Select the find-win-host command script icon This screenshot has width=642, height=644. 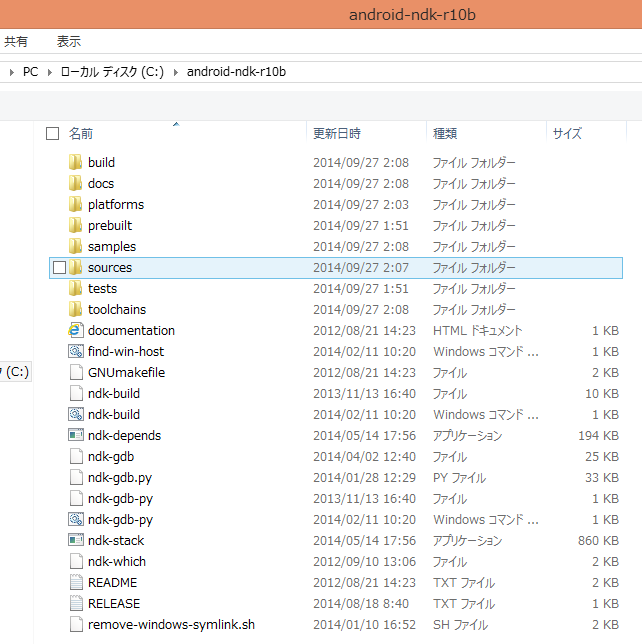[76, 351]
